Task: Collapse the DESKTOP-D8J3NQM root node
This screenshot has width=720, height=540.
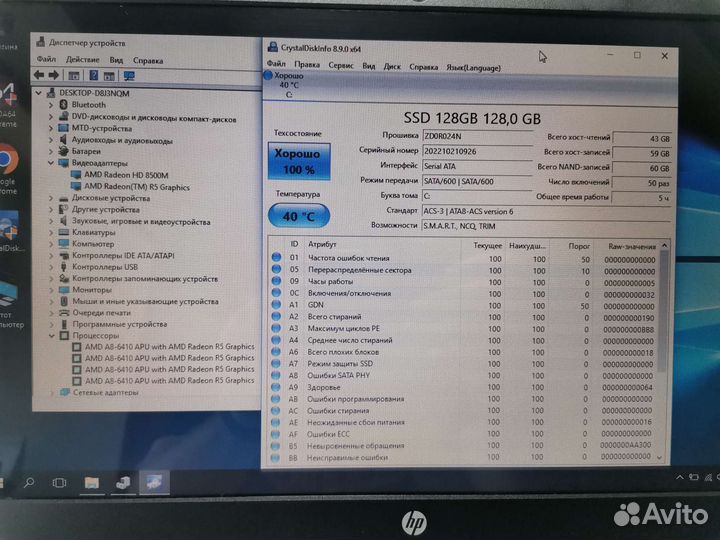Action: [x=39, y=93]
